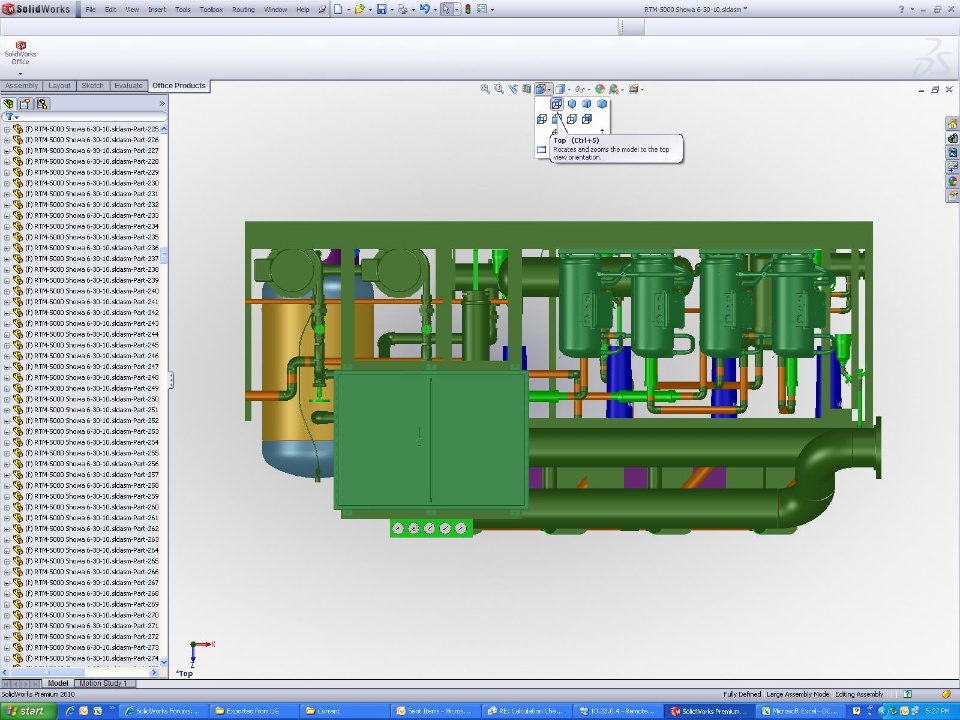
Task: Click feature tree horizontal scrollbar
Action: (x=47, y=672)
